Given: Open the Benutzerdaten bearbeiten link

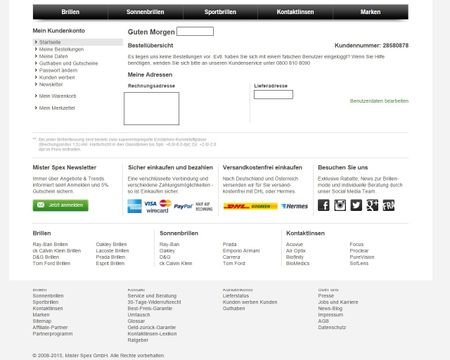Looking at the screenshot, I should tap(379, 101).
